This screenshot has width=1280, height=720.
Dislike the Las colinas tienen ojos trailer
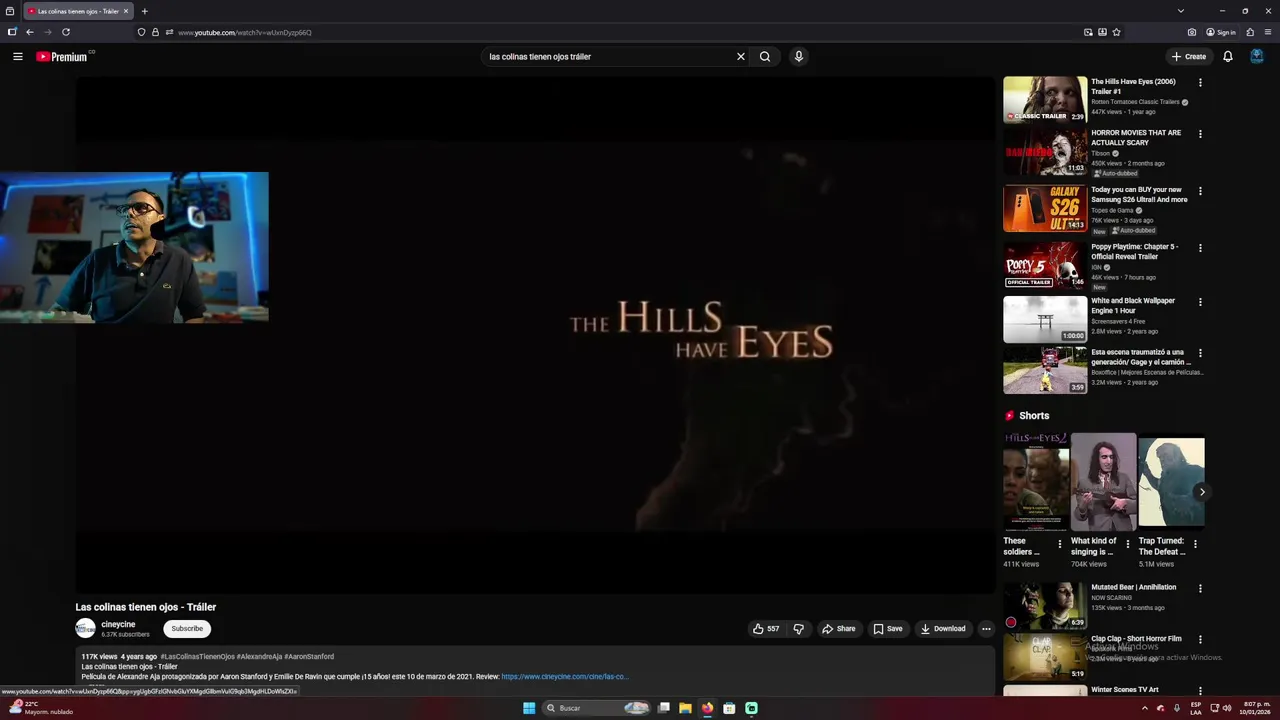798,629
